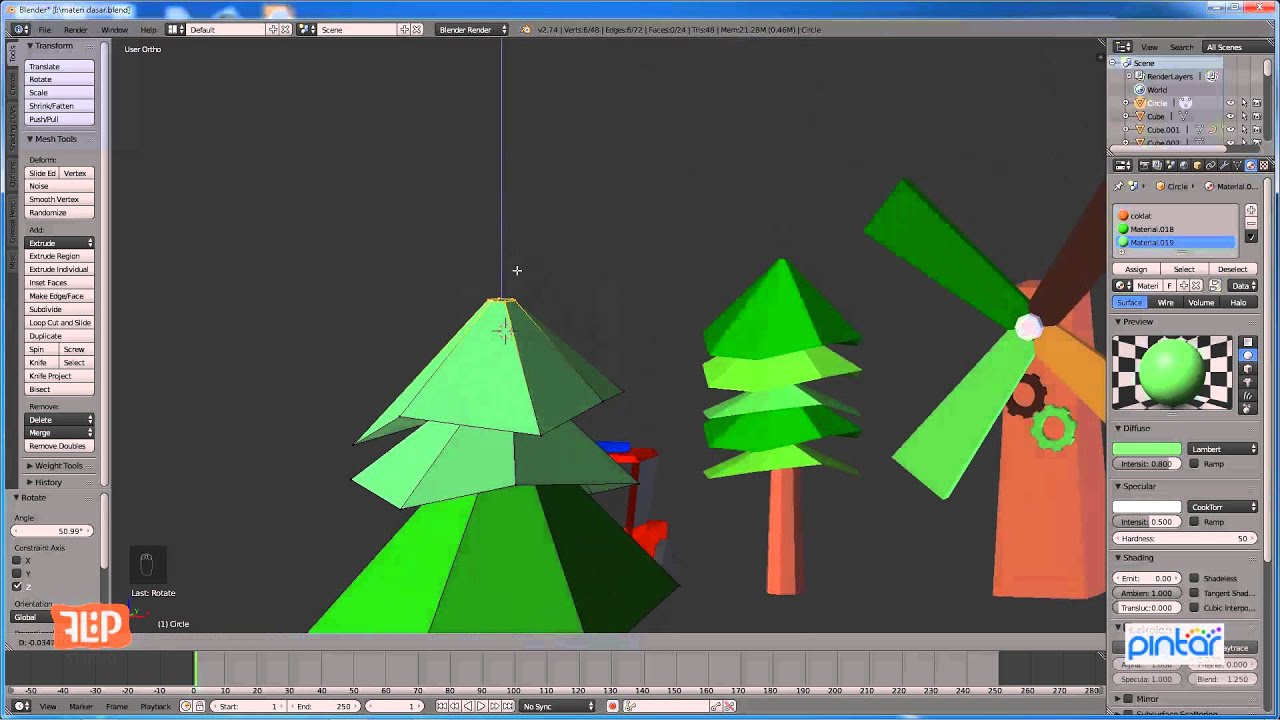Open the Merge dropdown
This screenshot has width=1280, height=720.
(x=60, y=433)
